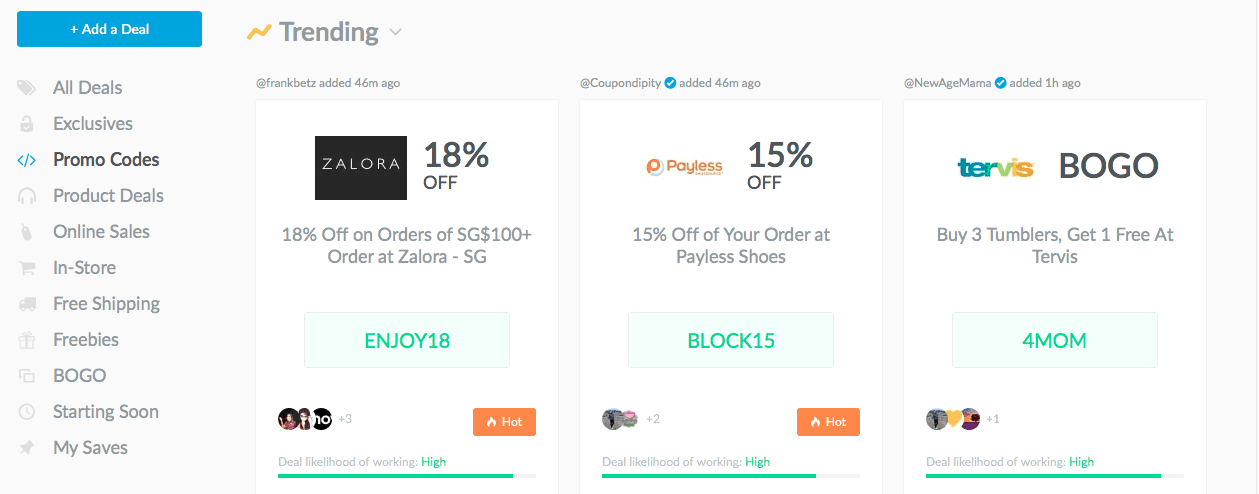1259x494 pixels.
Task: Open the @frankbetz user profile link
Action: click(x=286, y=83)
